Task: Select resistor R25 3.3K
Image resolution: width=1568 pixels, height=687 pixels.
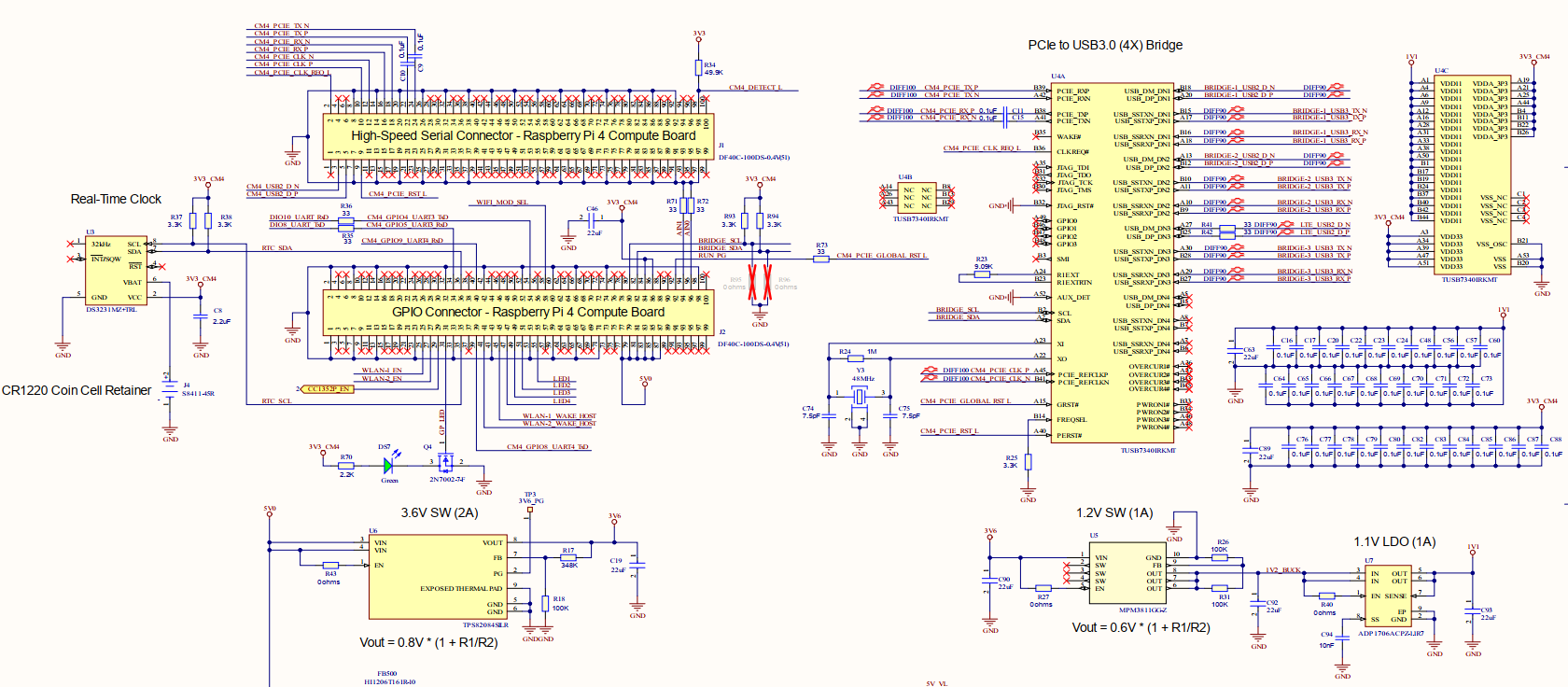Action: point(1029,461)
